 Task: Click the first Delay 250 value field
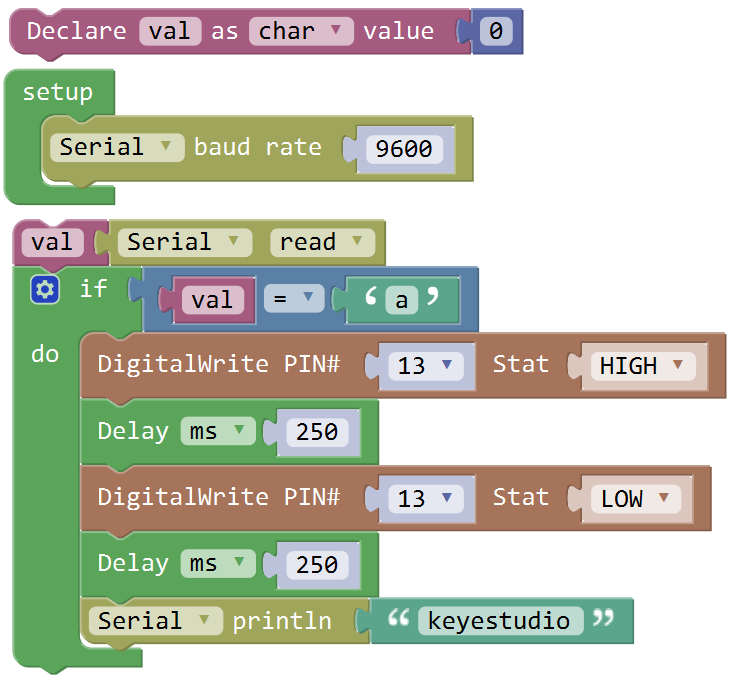click(x=317, y=432)
